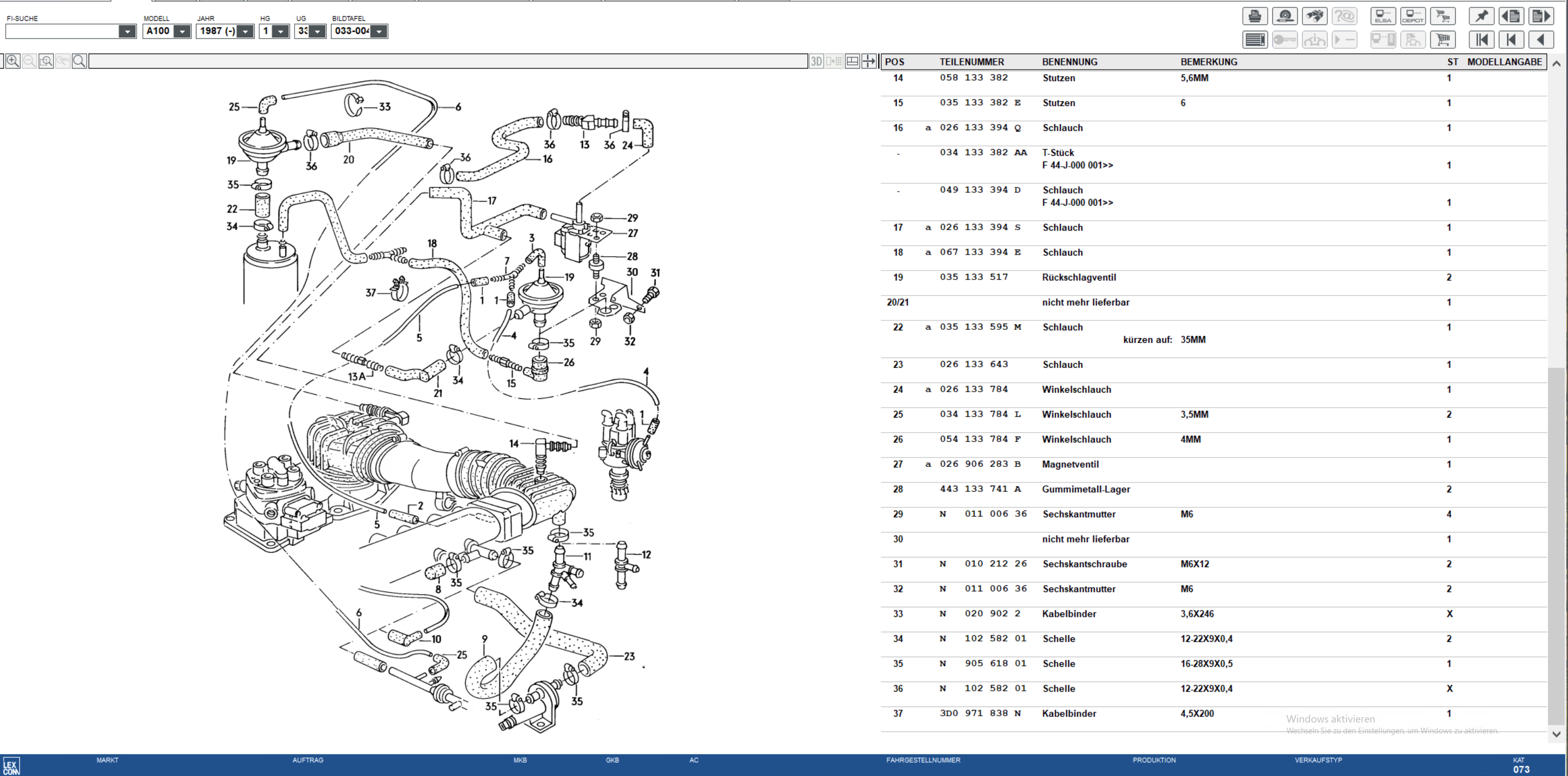The image size is (1568, 776).
Task: Expand the BILDTAFEL 033-004 dropdown
Action: coord(379,31)
